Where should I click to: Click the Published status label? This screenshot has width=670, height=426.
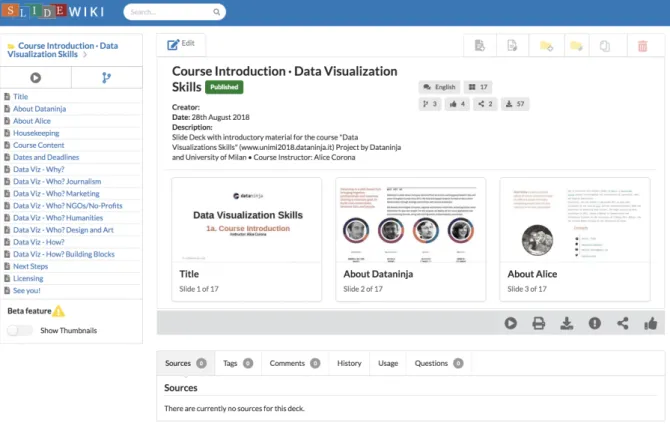[224, 87]
